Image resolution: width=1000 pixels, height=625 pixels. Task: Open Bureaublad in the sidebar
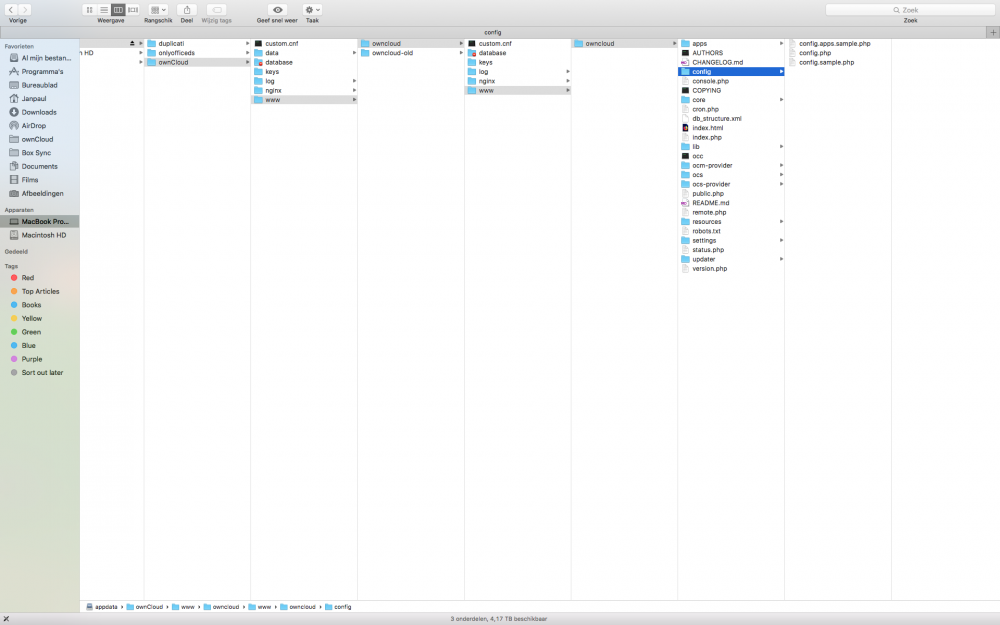pyautogui.click(x=40, y=85)
